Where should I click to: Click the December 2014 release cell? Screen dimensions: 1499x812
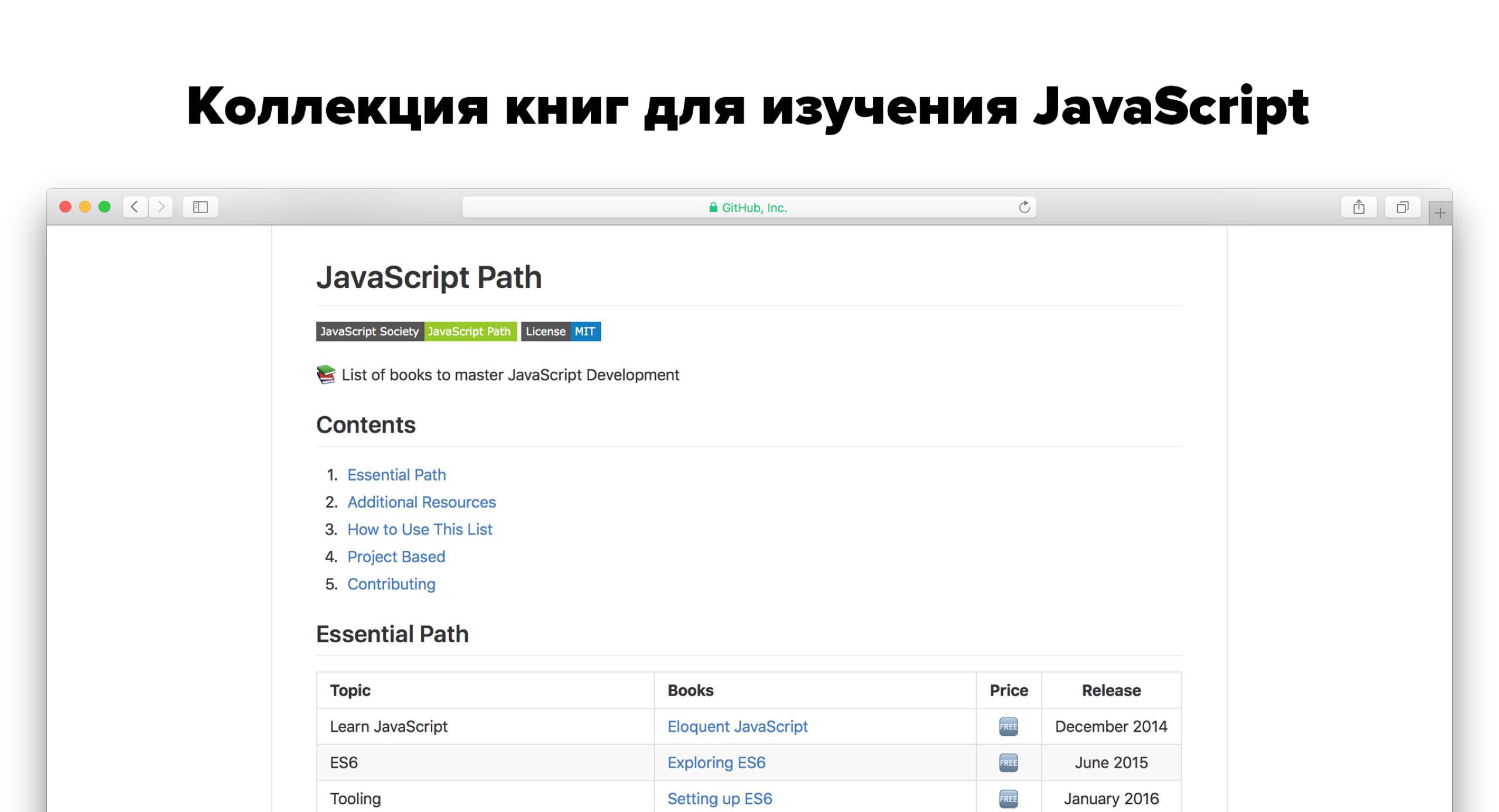click(1111, 727)
